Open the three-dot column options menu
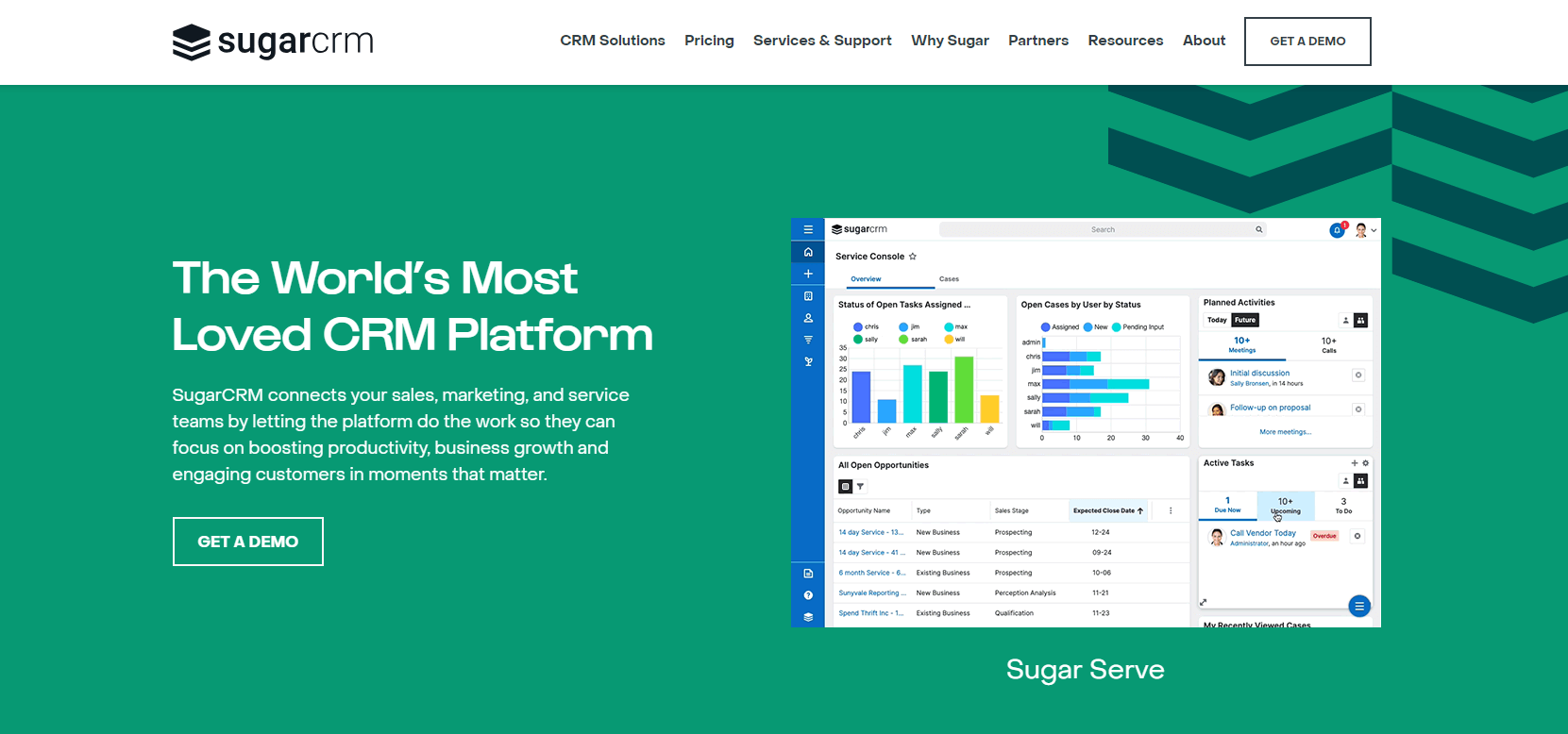The height and width of the screenshot is (734, 1568). tap(1171, 510)
